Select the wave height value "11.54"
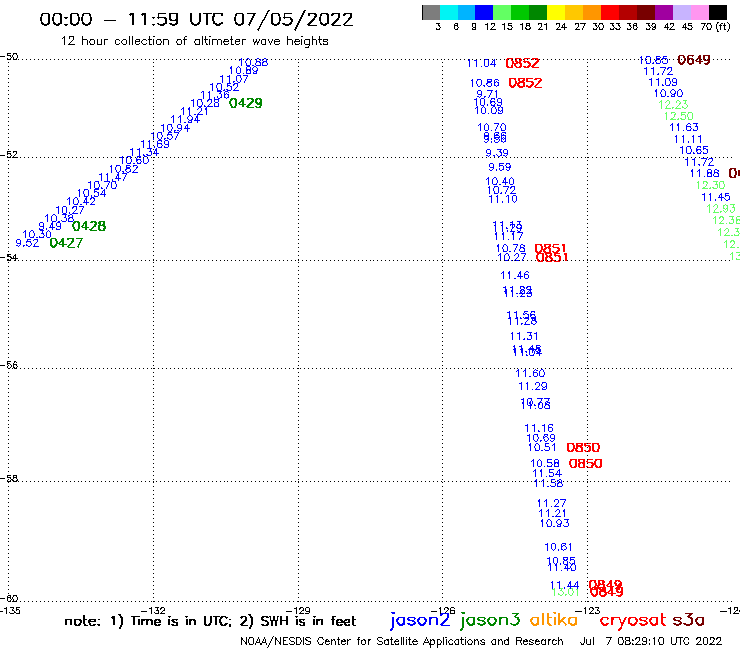 [x=547, y=473]
